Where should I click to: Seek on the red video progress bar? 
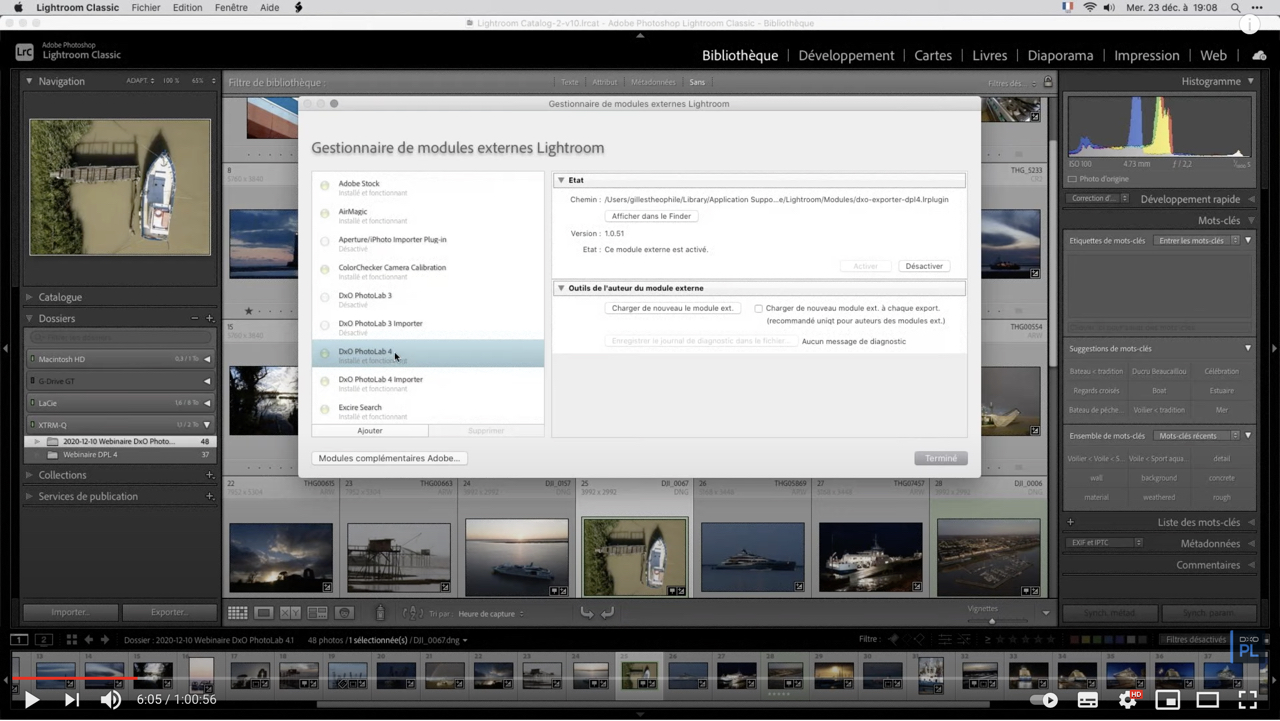(640, 679)
